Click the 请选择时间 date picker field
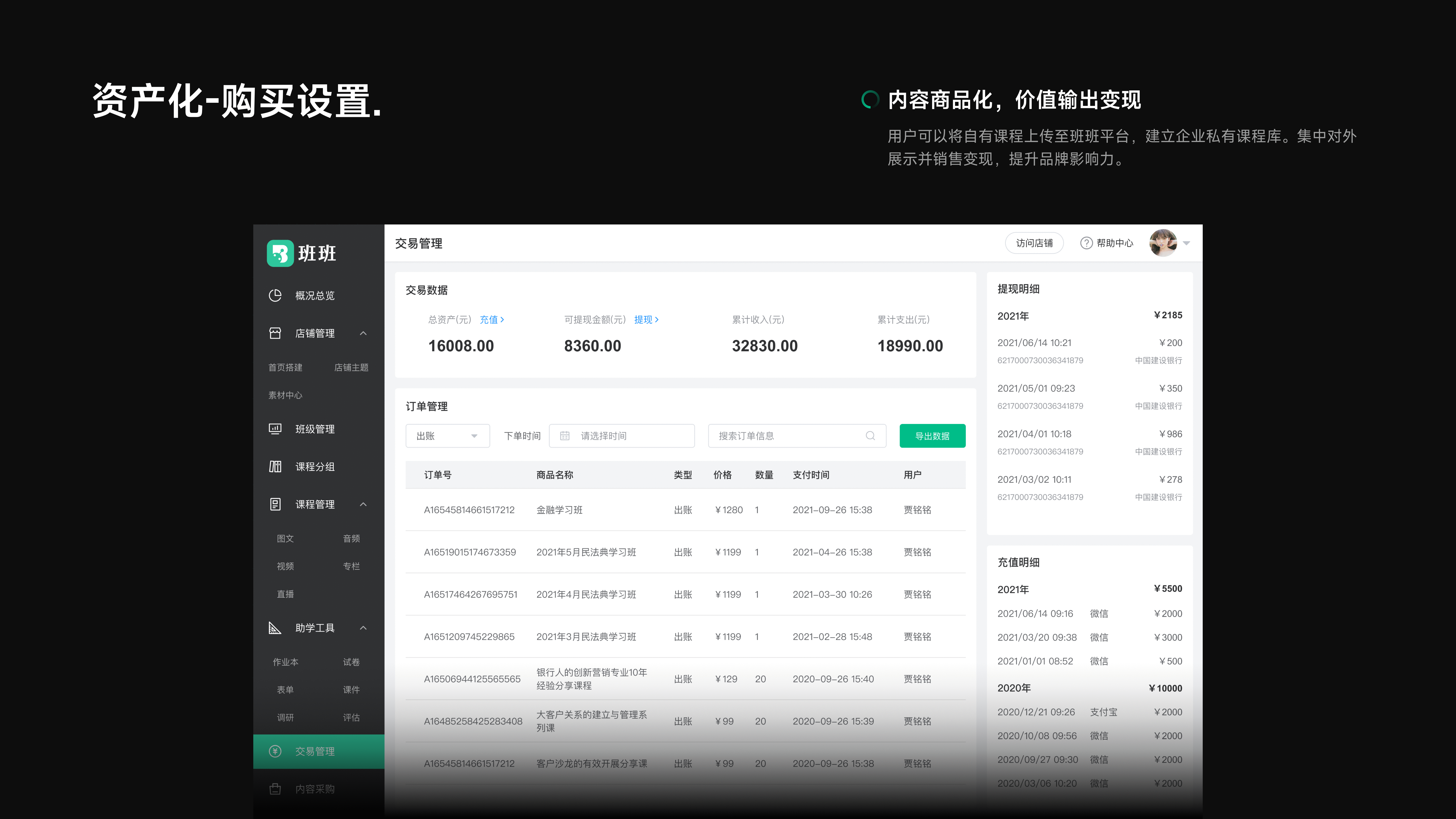The width and height of the screenshot is (1456, 819). [x=622, y=436]
